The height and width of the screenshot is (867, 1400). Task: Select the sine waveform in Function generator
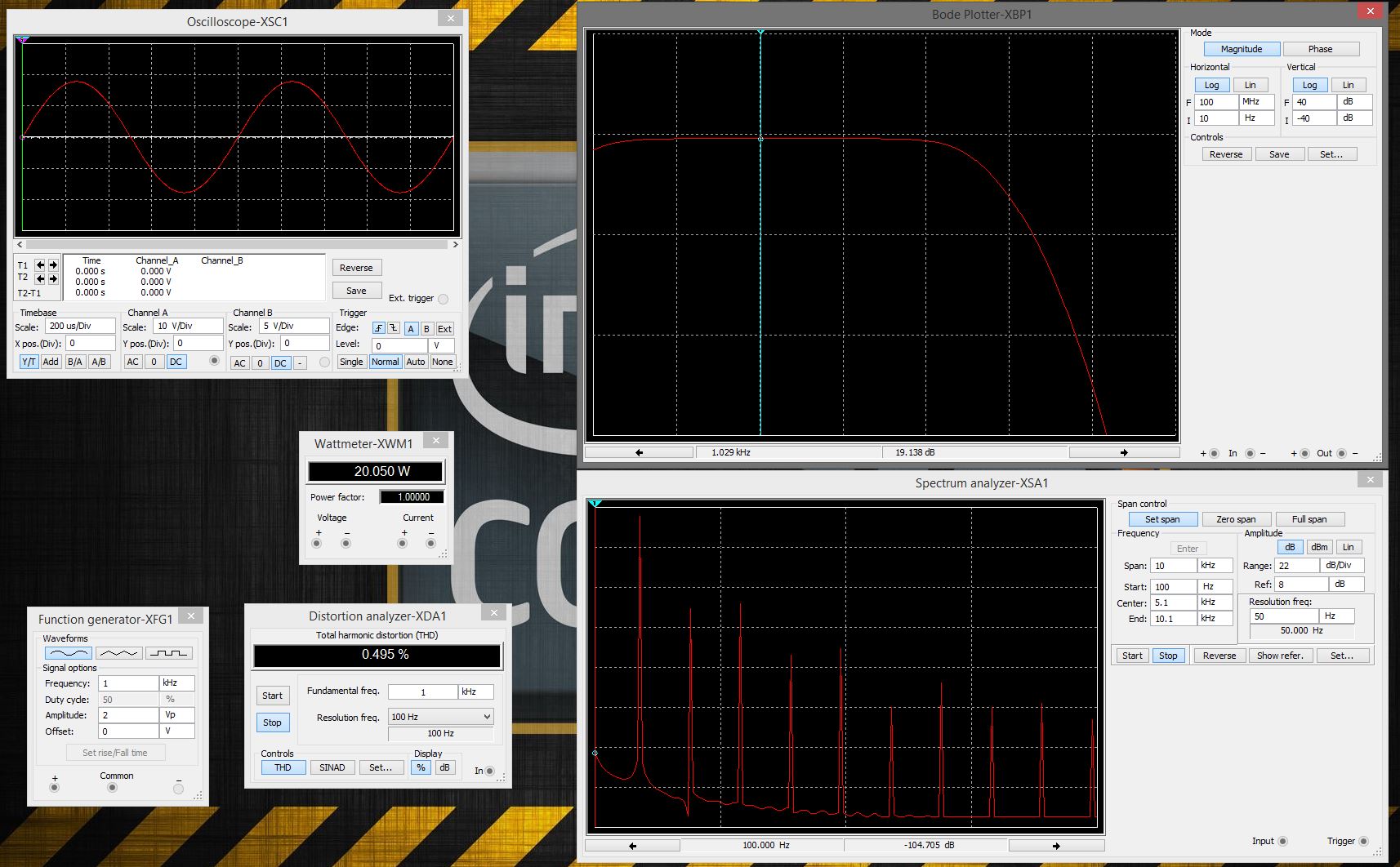pos(68,653)
